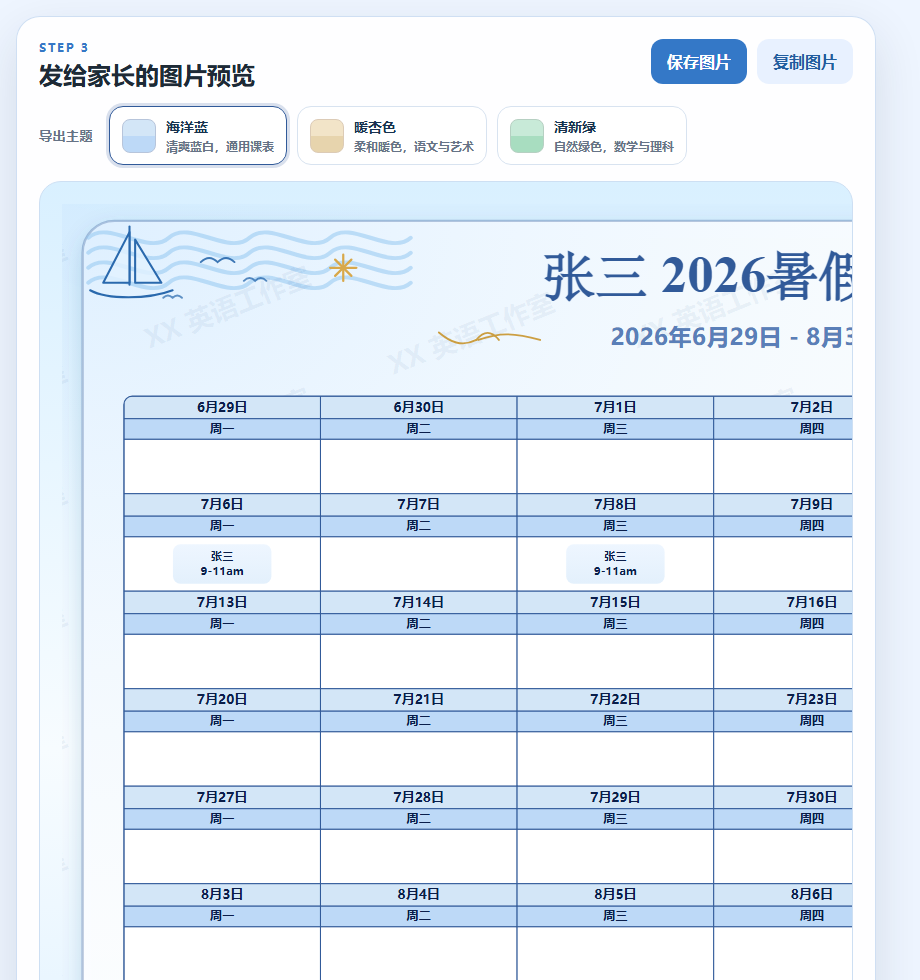Click the orange star decoration icon
The width and height of the screenshot is (920, 980).
[343, 268]
